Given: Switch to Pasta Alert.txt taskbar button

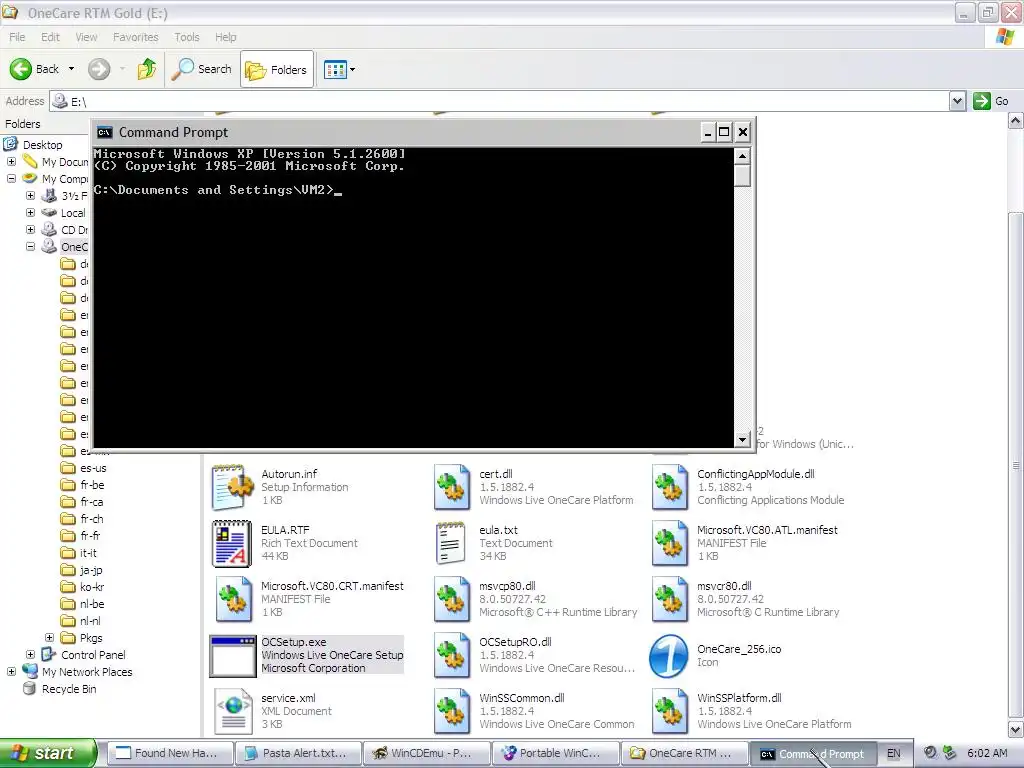Looking at the screenshot, I should pyautogui.click(x=298, y=754).
